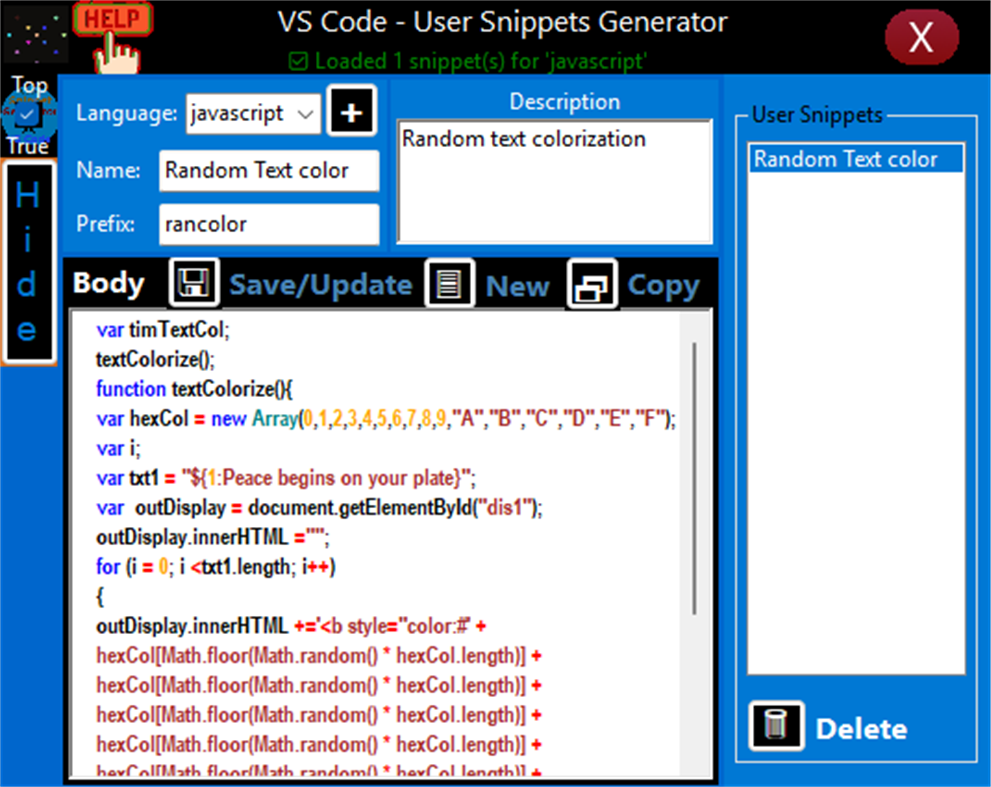Click the floppy disk Save/Update icon
The width and height of the screenshot is (991, 787).
(194, 282)
